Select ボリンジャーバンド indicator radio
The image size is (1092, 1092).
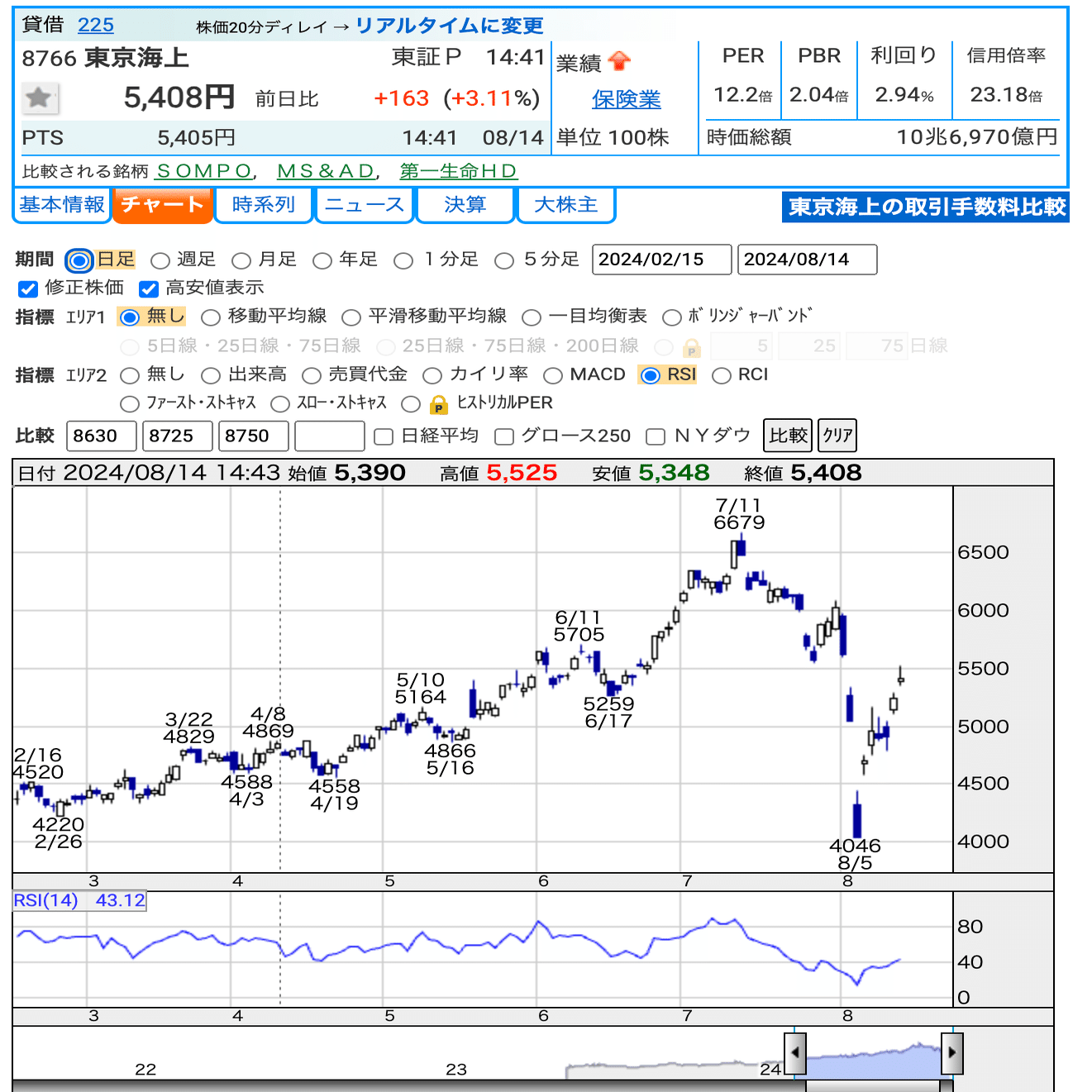[x=672, y=317]
